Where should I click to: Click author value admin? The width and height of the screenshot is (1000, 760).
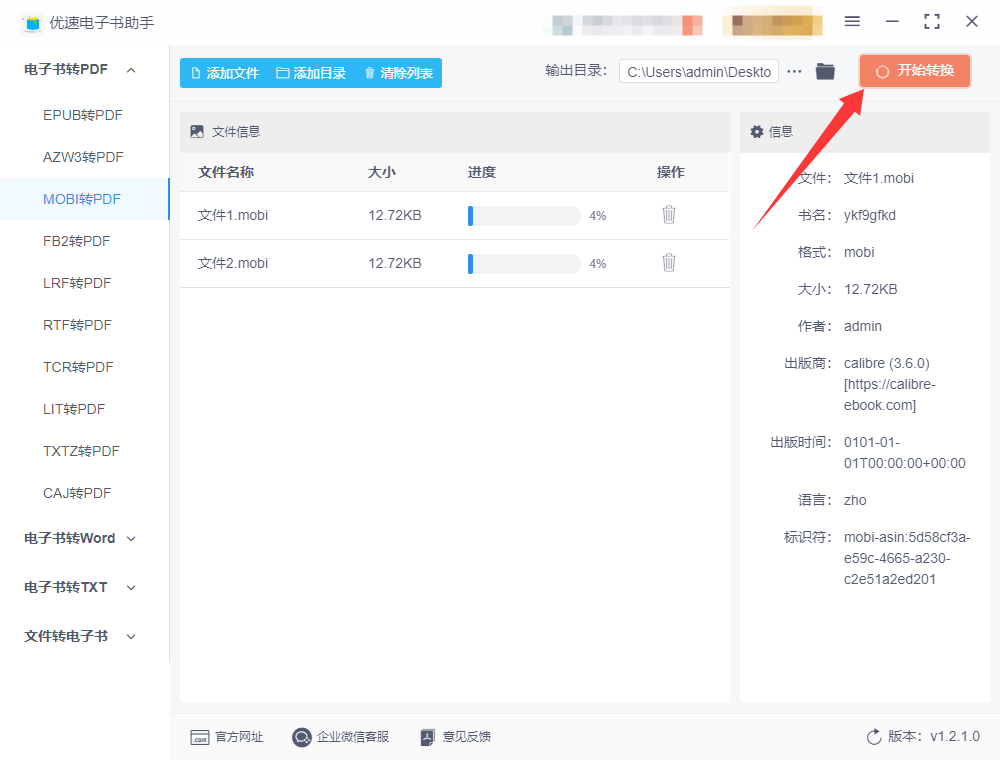863,326
